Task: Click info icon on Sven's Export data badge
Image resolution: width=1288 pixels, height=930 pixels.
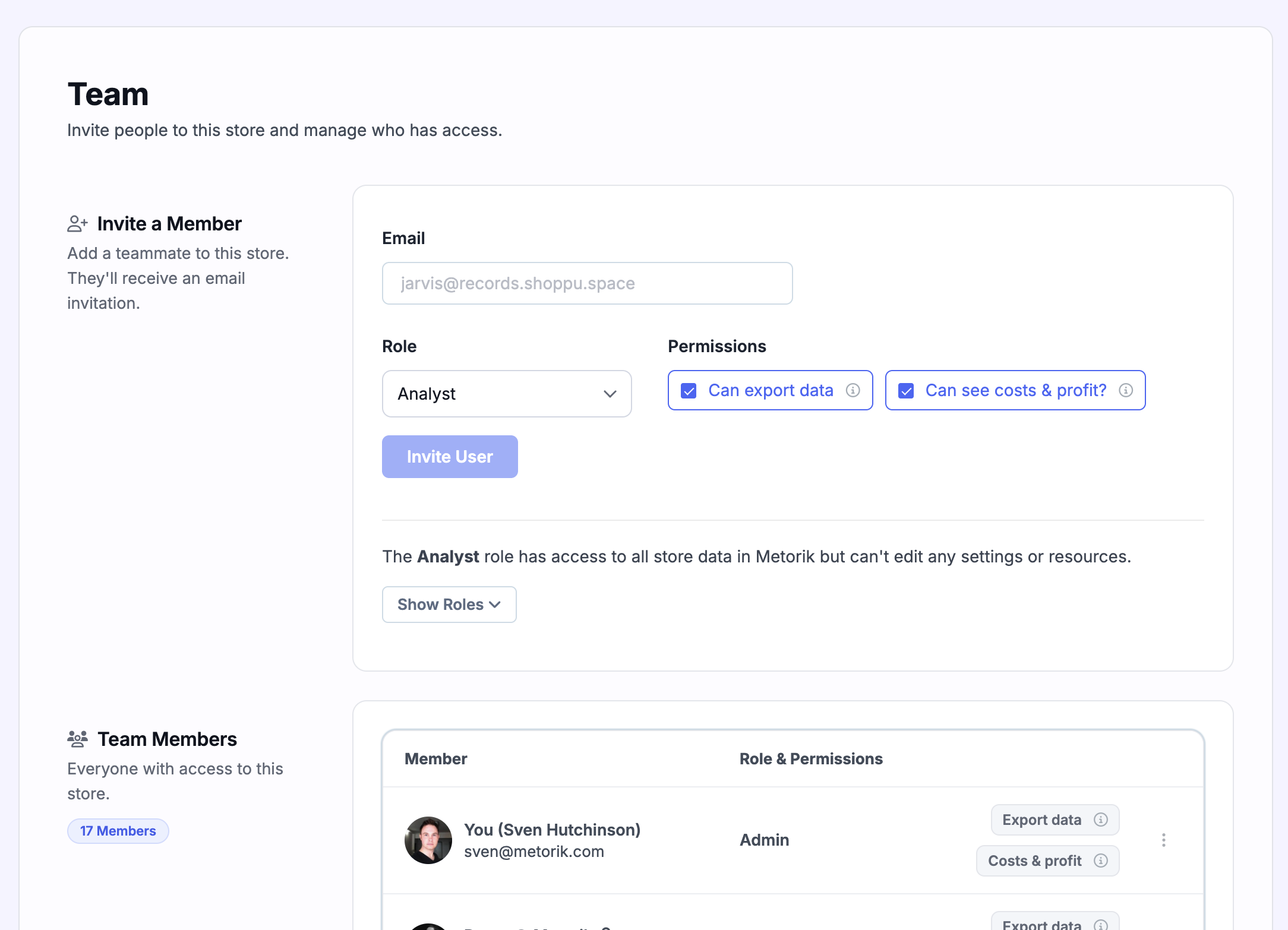Action: 1101,820
